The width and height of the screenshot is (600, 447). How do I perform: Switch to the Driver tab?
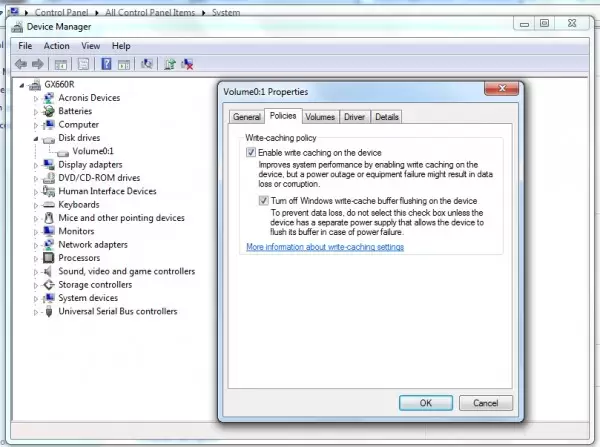[354, 117]
